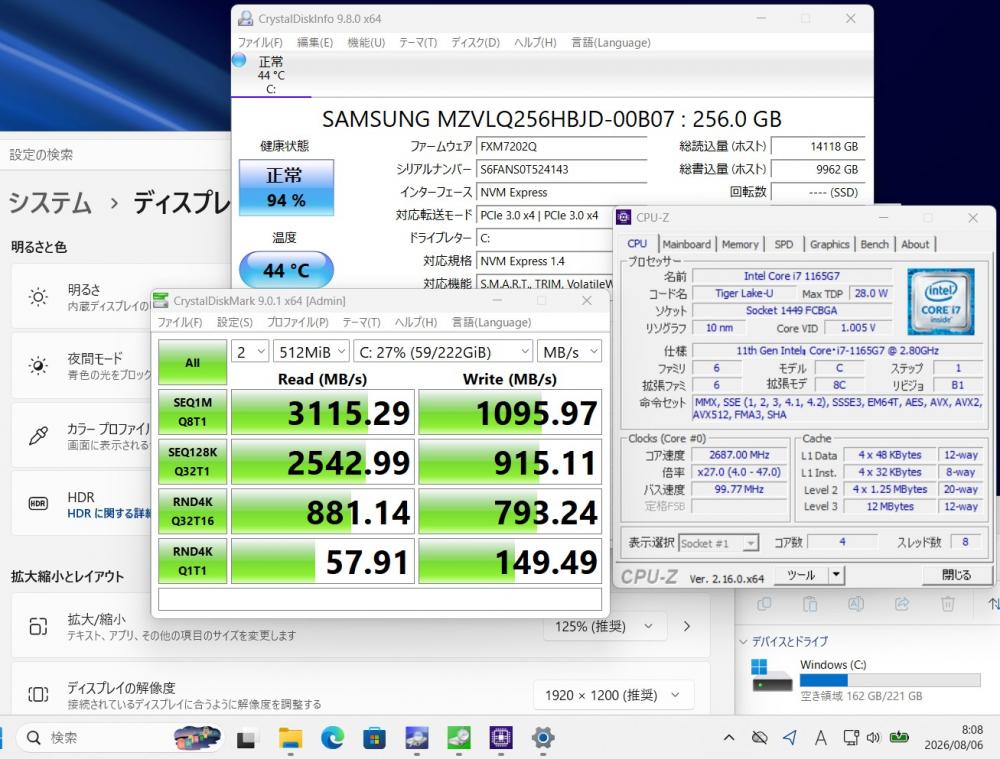The image size is (1000, 759).
Task: Click the share icon in Explorer toolbar
Action: click(x=902, y=603)
